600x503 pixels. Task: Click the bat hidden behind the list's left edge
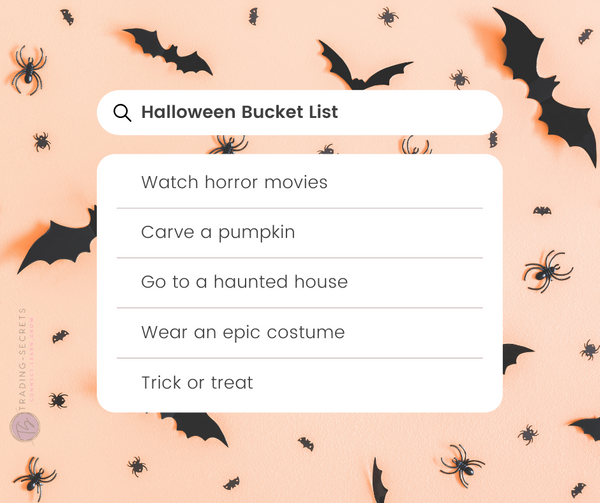click(57, 240)
